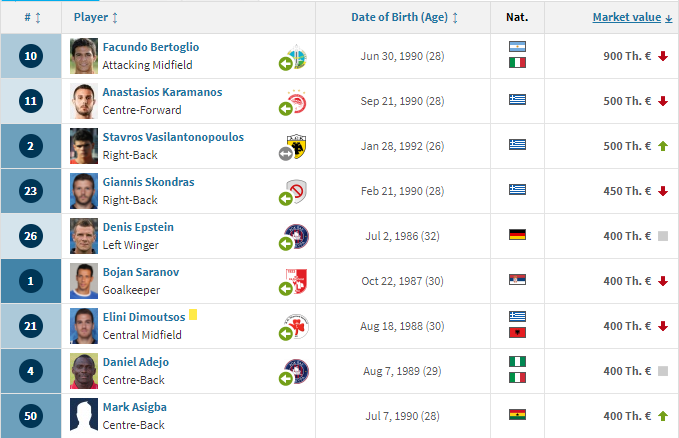
Task: Click the Germany flag in Denis Epstein row
Action: click(x=517, y=235)
